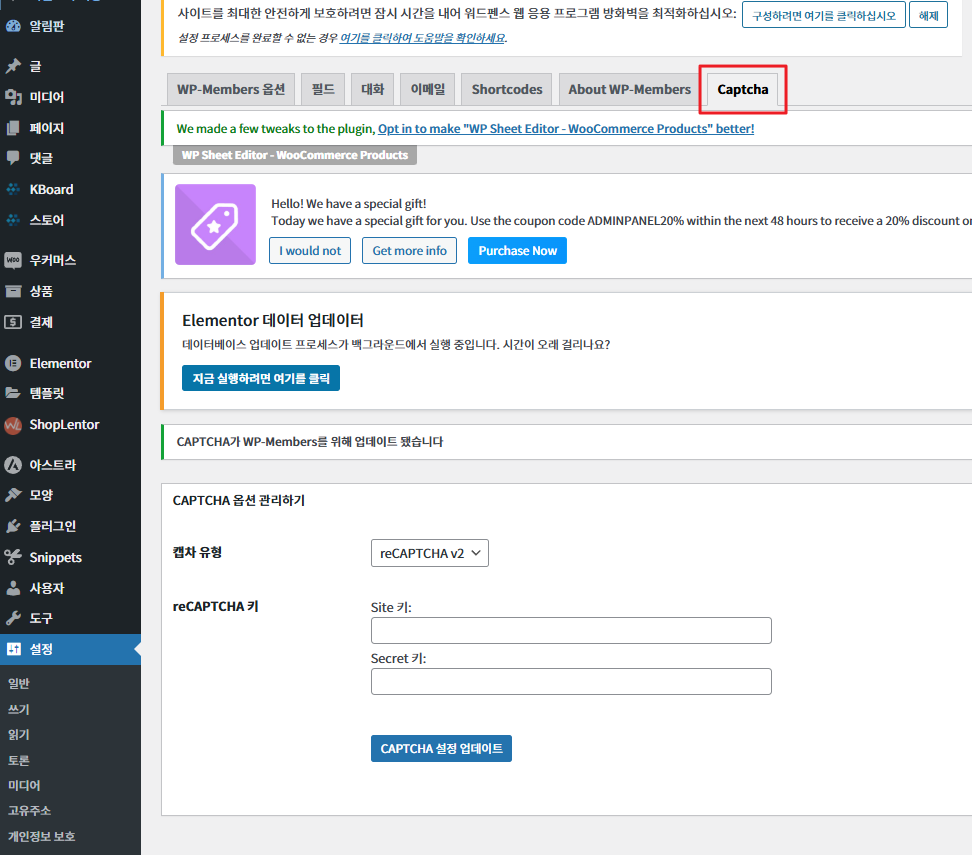The image size is (972, 855).
Task: Click the 아스트라 Astra theme icon
Action: click(13, 464)
